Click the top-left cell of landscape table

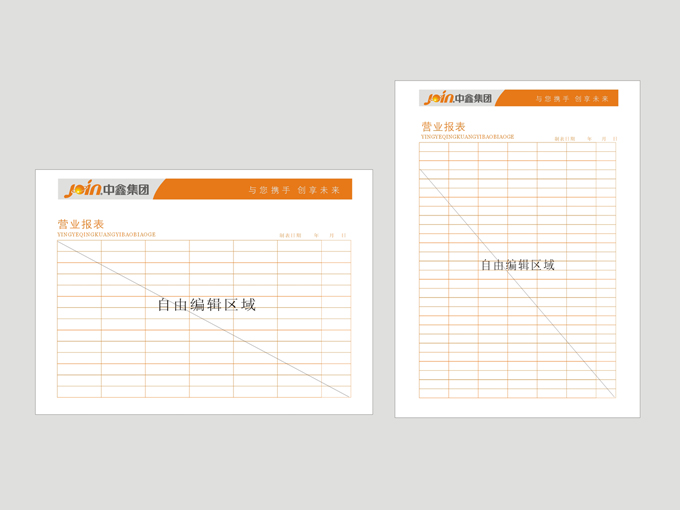click(79, 246)
